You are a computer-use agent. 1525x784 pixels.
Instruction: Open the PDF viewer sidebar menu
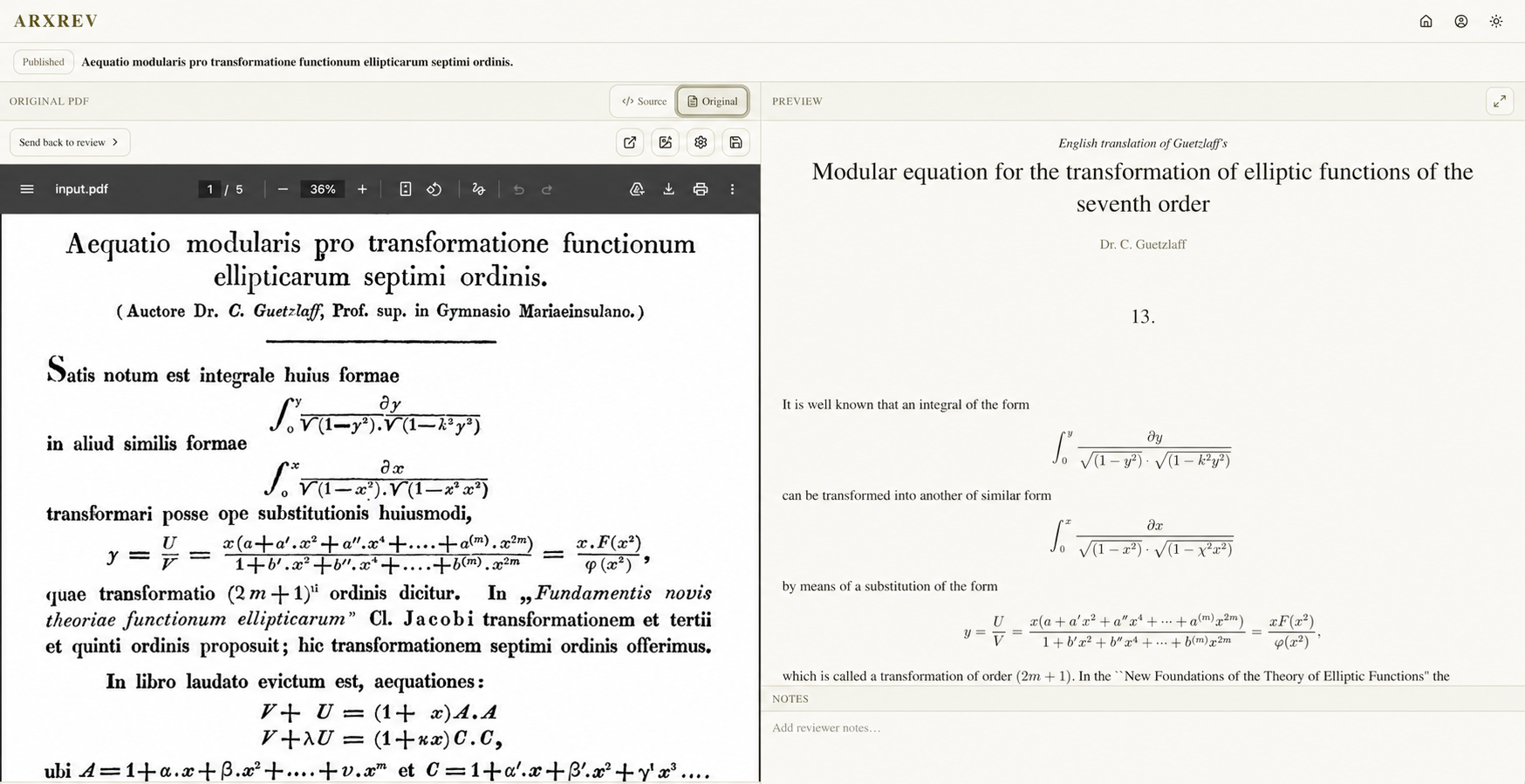click(27, 189)
